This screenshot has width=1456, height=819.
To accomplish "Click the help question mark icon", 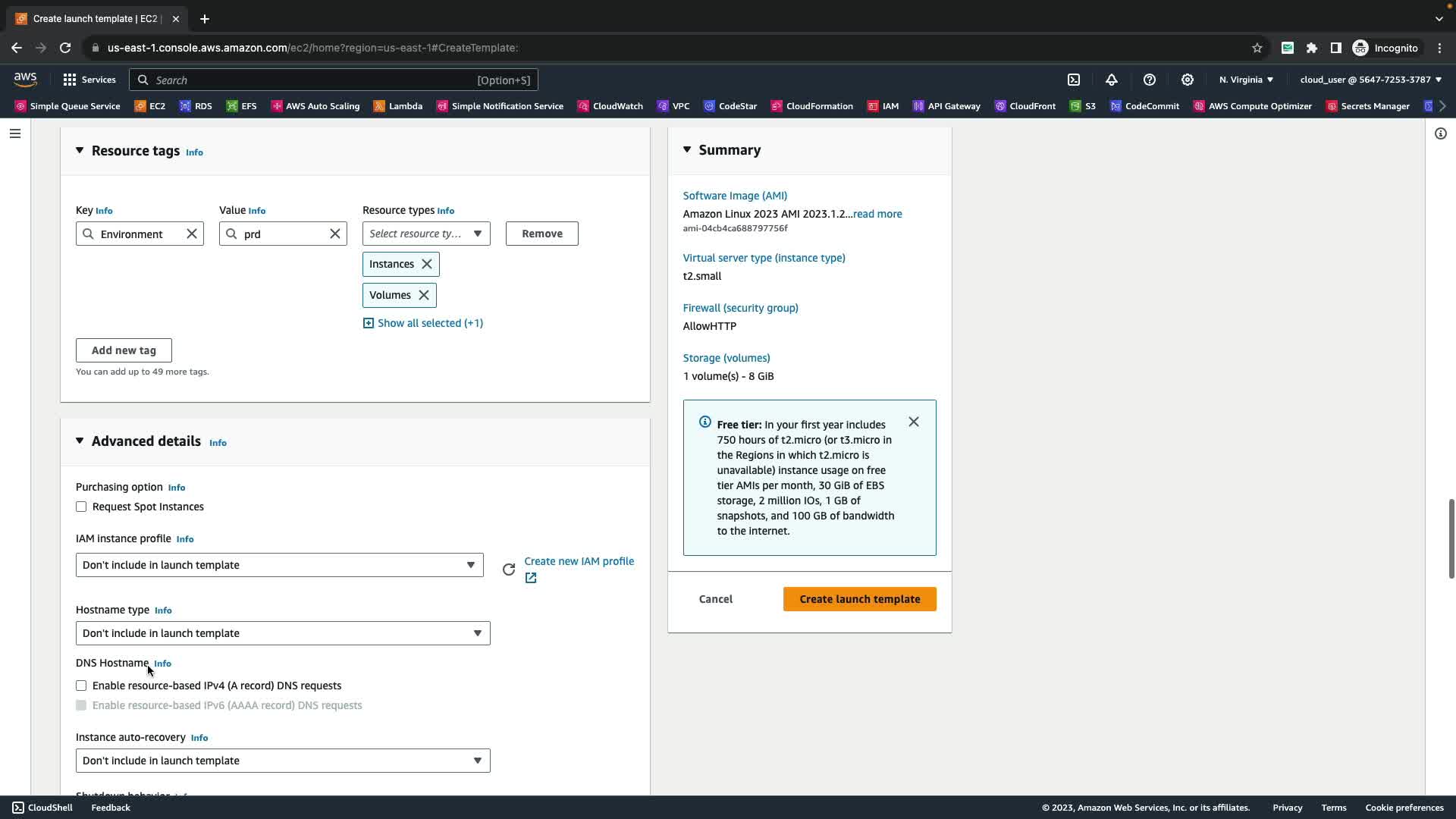I will [1150, 80].
